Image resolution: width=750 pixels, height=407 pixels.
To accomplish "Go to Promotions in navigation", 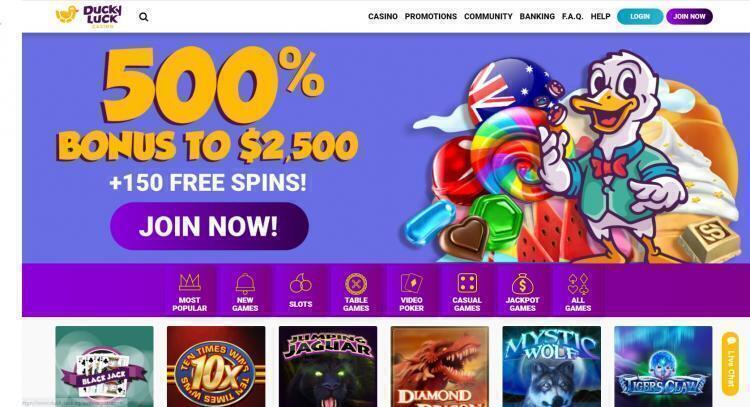I will 430,16.
